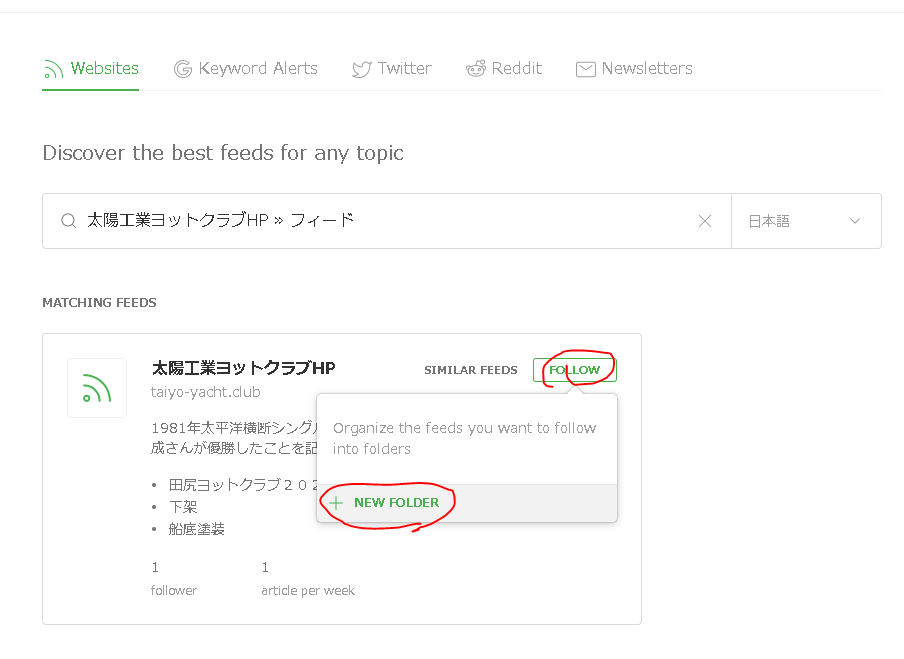
Task: Open the 日本語 language dropdown
Action: 806,221
